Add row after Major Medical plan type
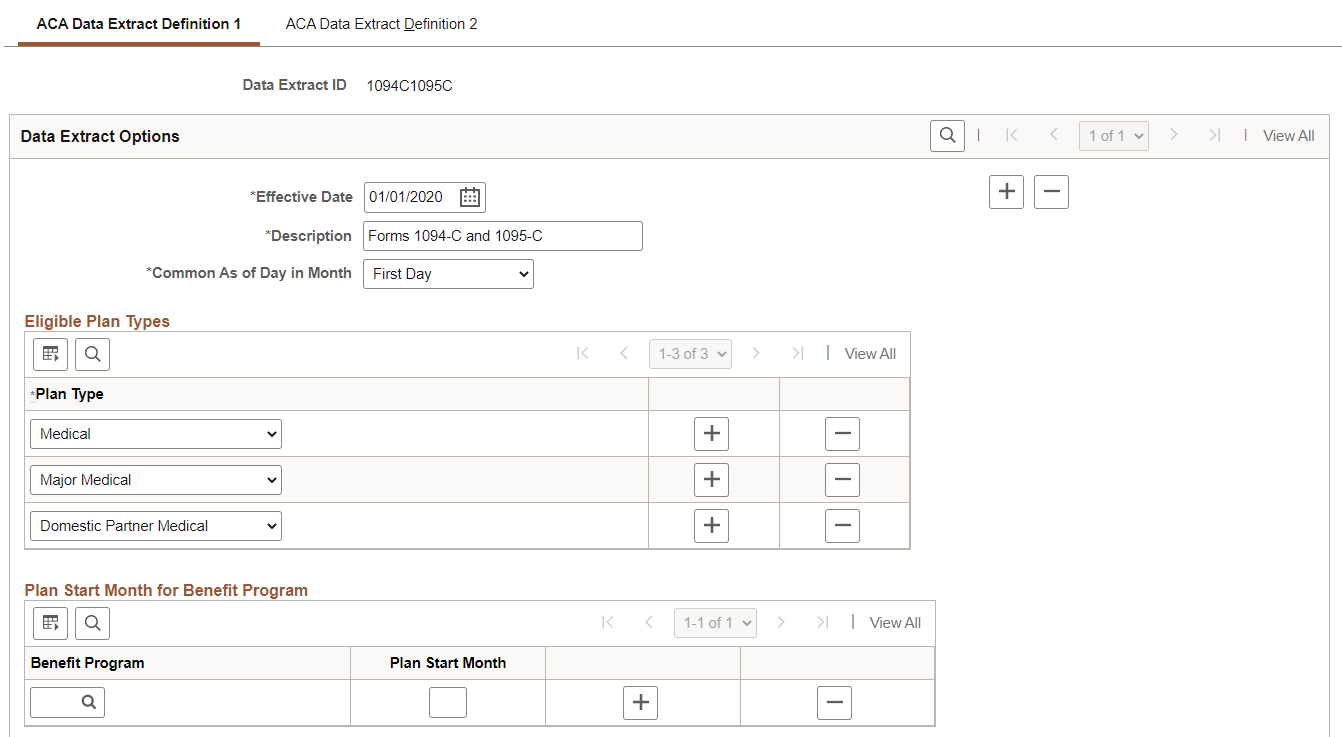The image size is (1342, 737). 711,480
